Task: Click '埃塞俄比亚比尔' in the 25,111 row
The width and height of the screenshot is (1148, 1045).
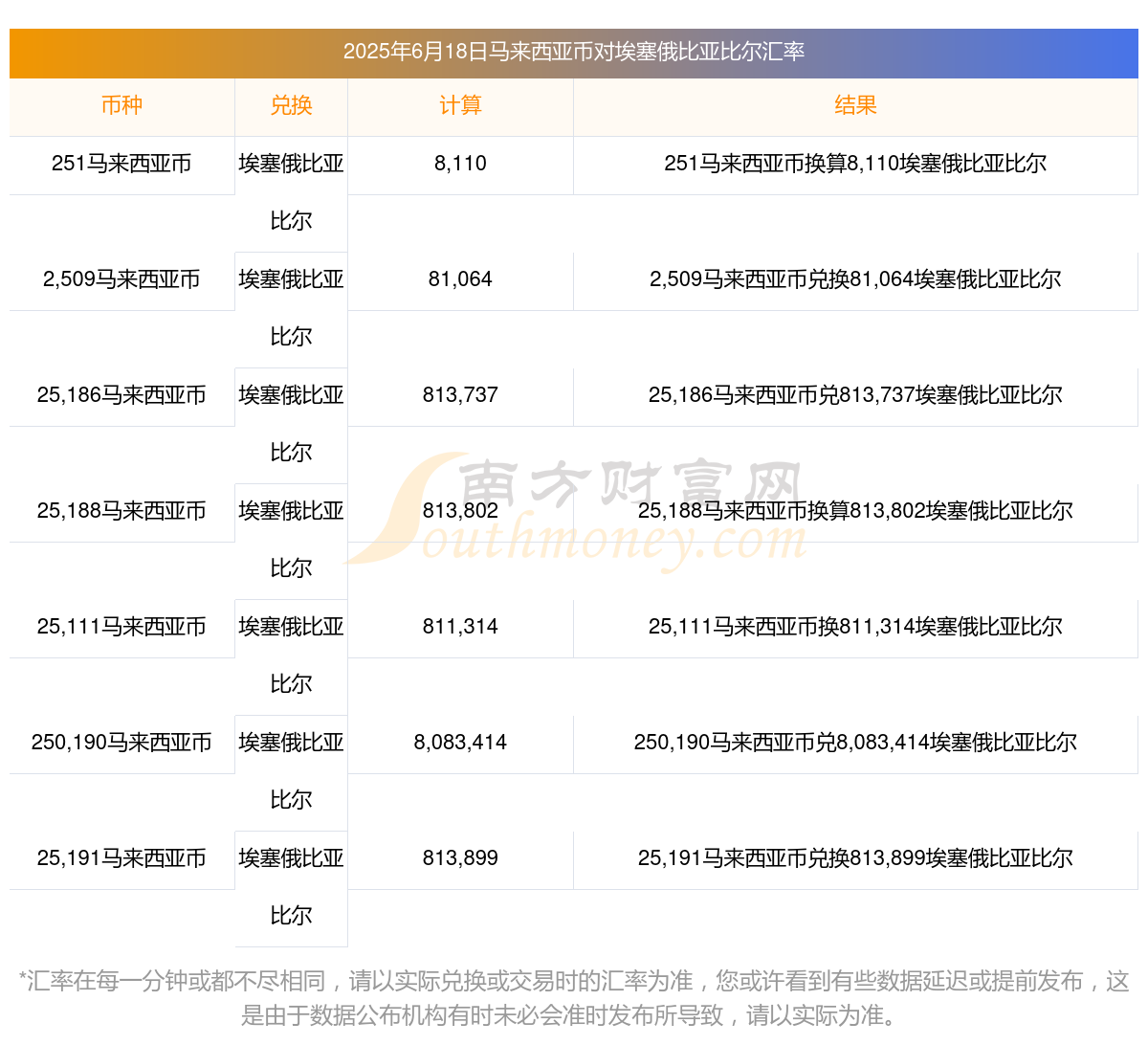Action: (x=291, y=656)
